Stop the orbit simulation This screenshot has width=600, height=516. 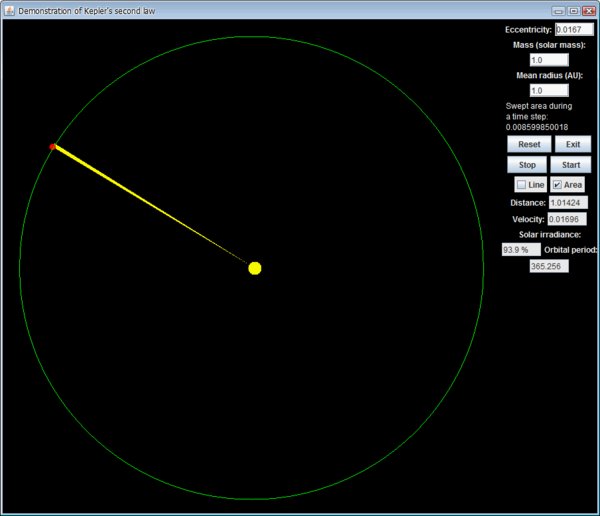tap(527, 165)
